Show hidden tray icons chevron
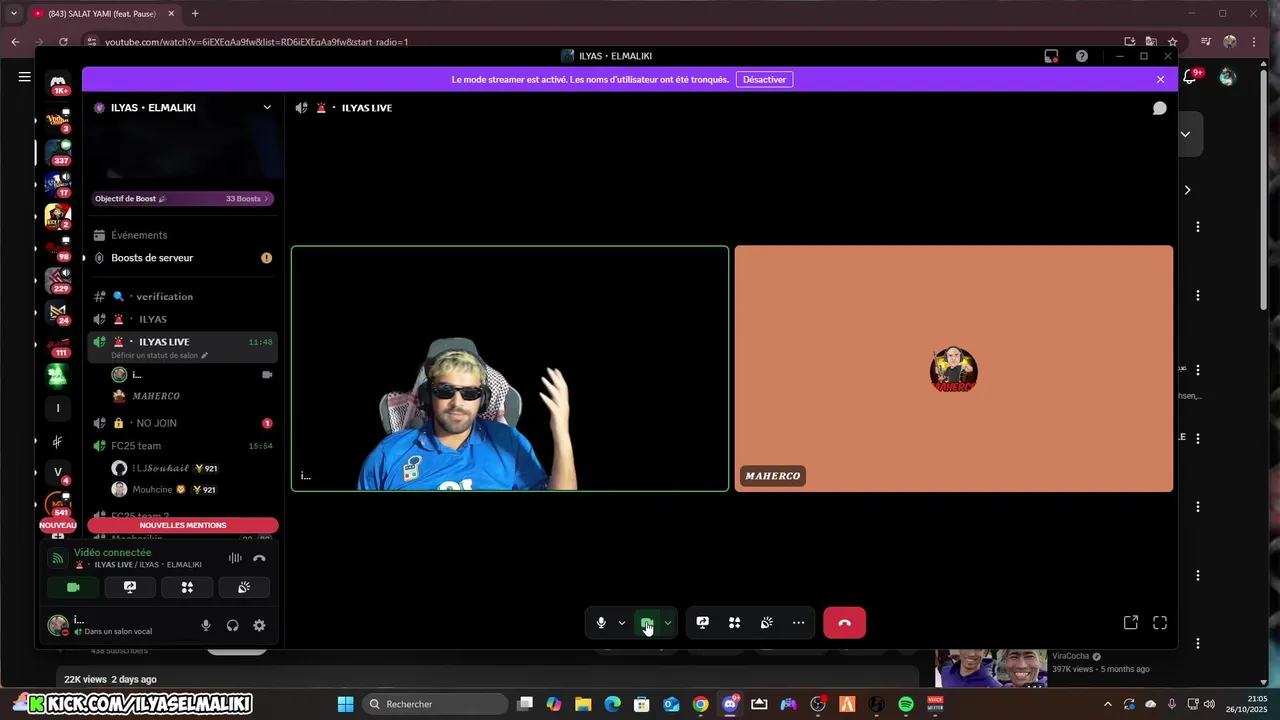Screen dimensions: 1280x720 (1107, 704)
